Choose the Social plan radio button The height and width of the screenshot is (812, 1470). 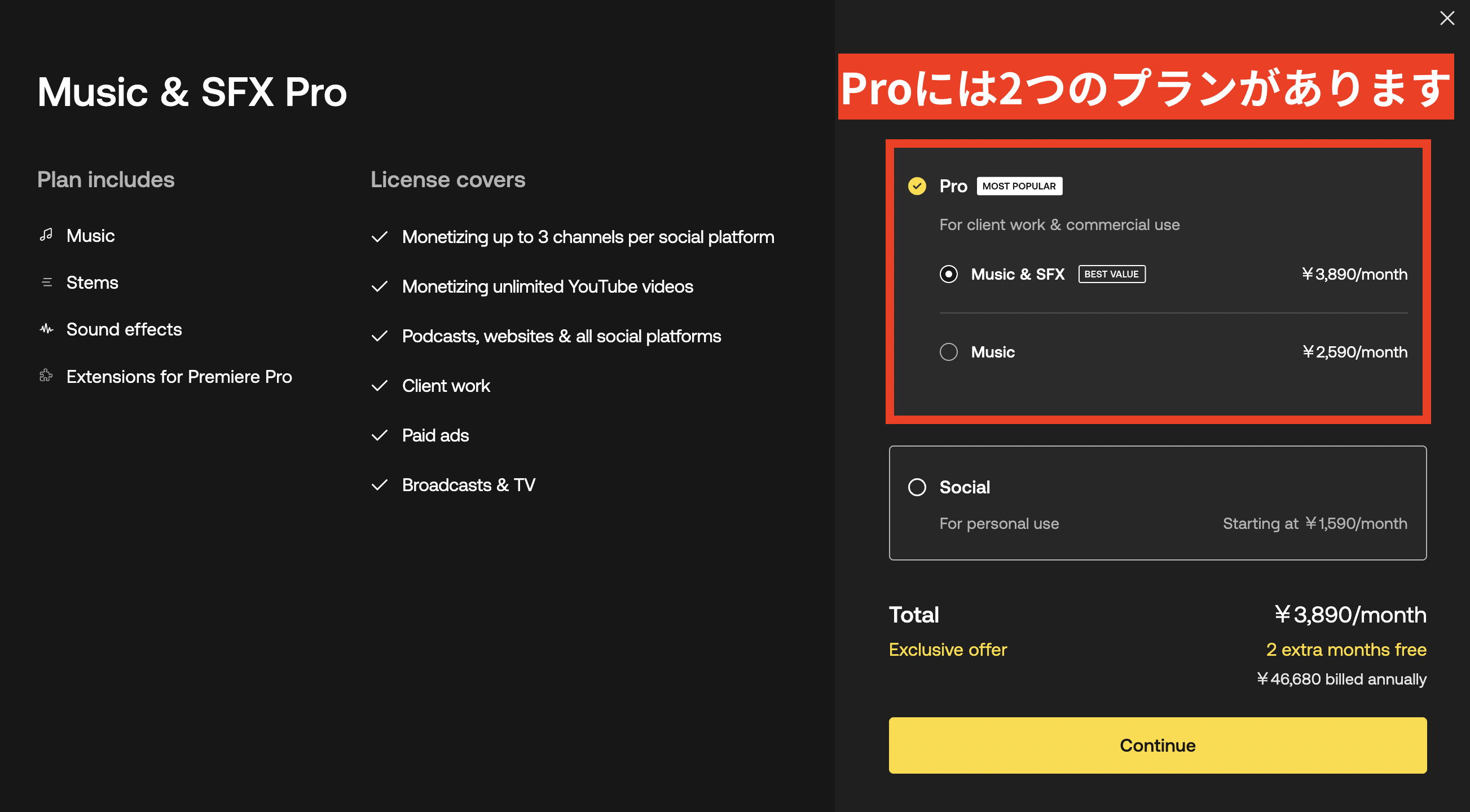(917, 487)
